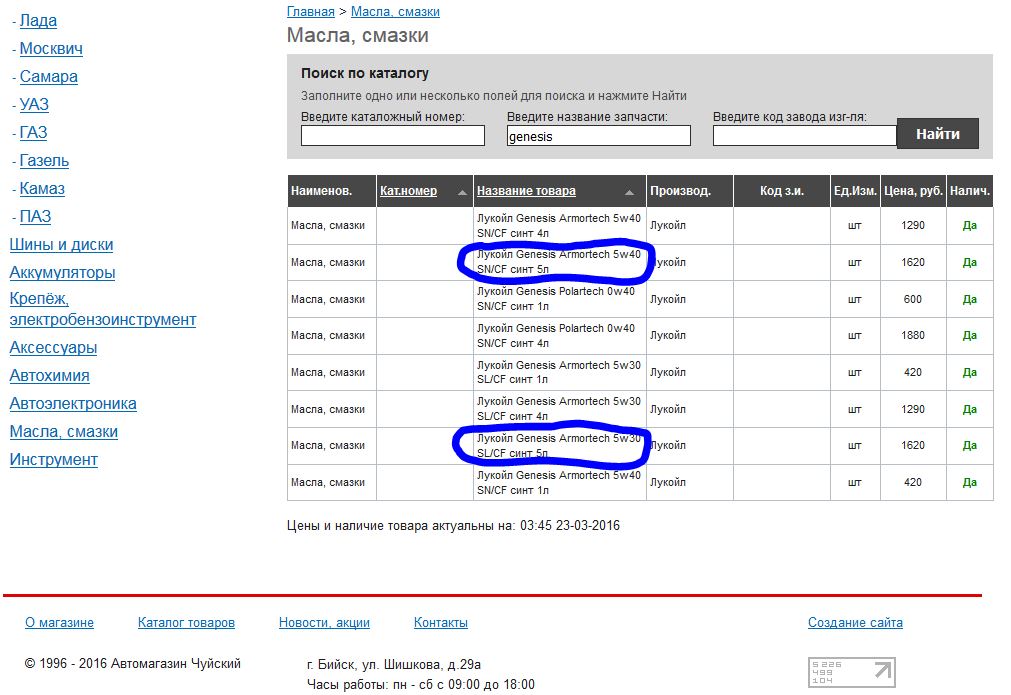This screenshot has height=695, width=1011.
Task: Click price 1880 for Polartech 0w40 4л
Action: [912, 335]
